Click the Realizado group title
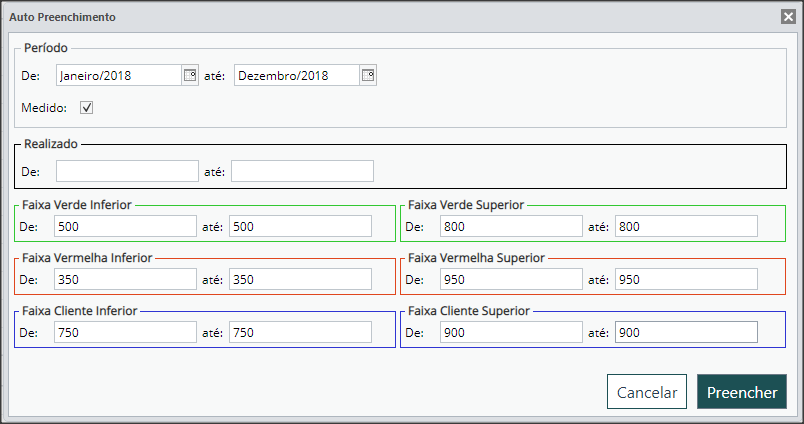The width and height of the screenshot is (804, 424). 51,144
